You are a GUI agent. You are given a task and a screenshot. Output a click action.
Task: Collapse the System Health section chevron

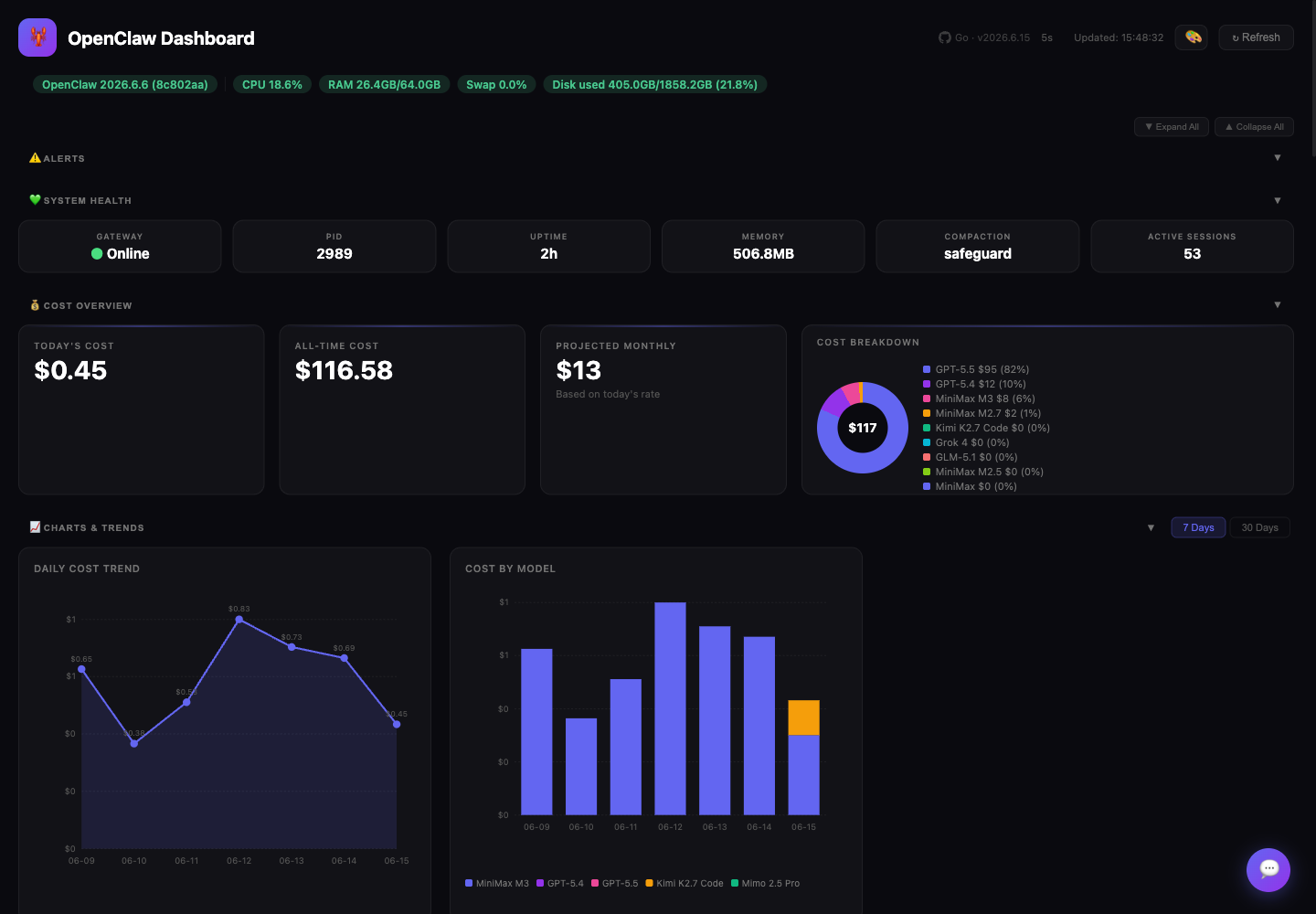(x=1278, y=200)
